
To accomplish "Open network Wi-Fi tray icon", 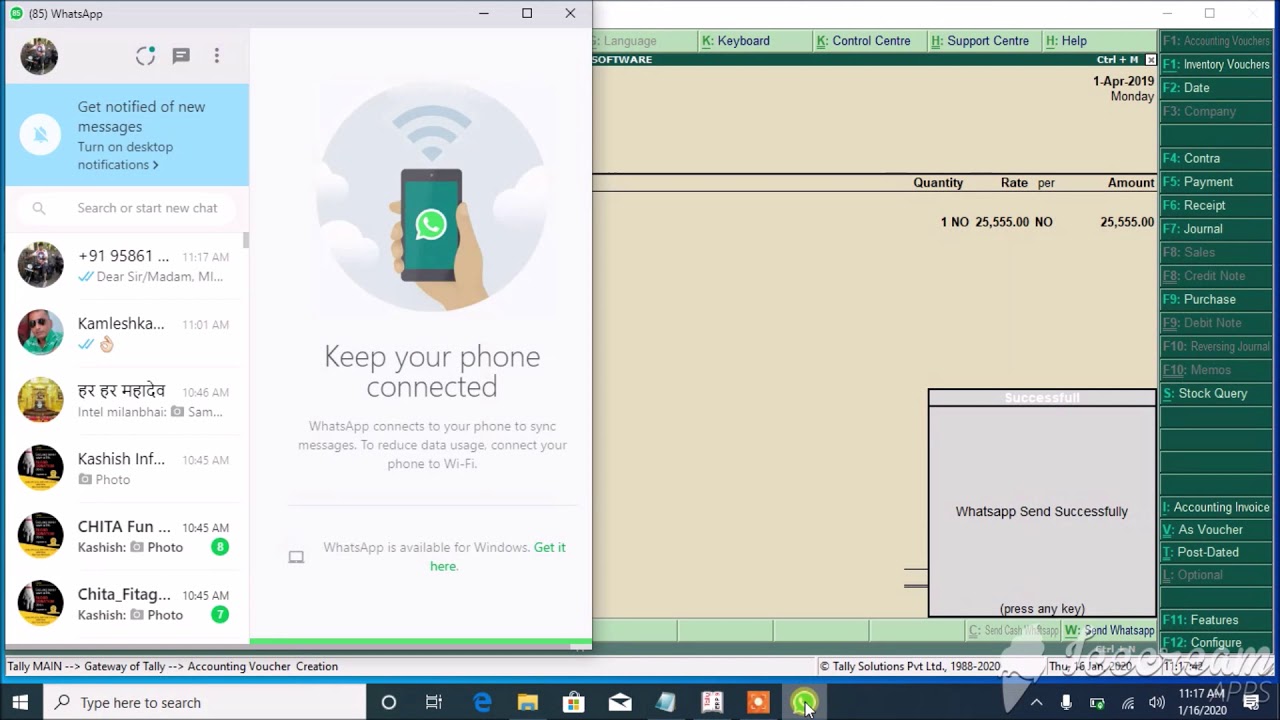I will coord(1127,703).
